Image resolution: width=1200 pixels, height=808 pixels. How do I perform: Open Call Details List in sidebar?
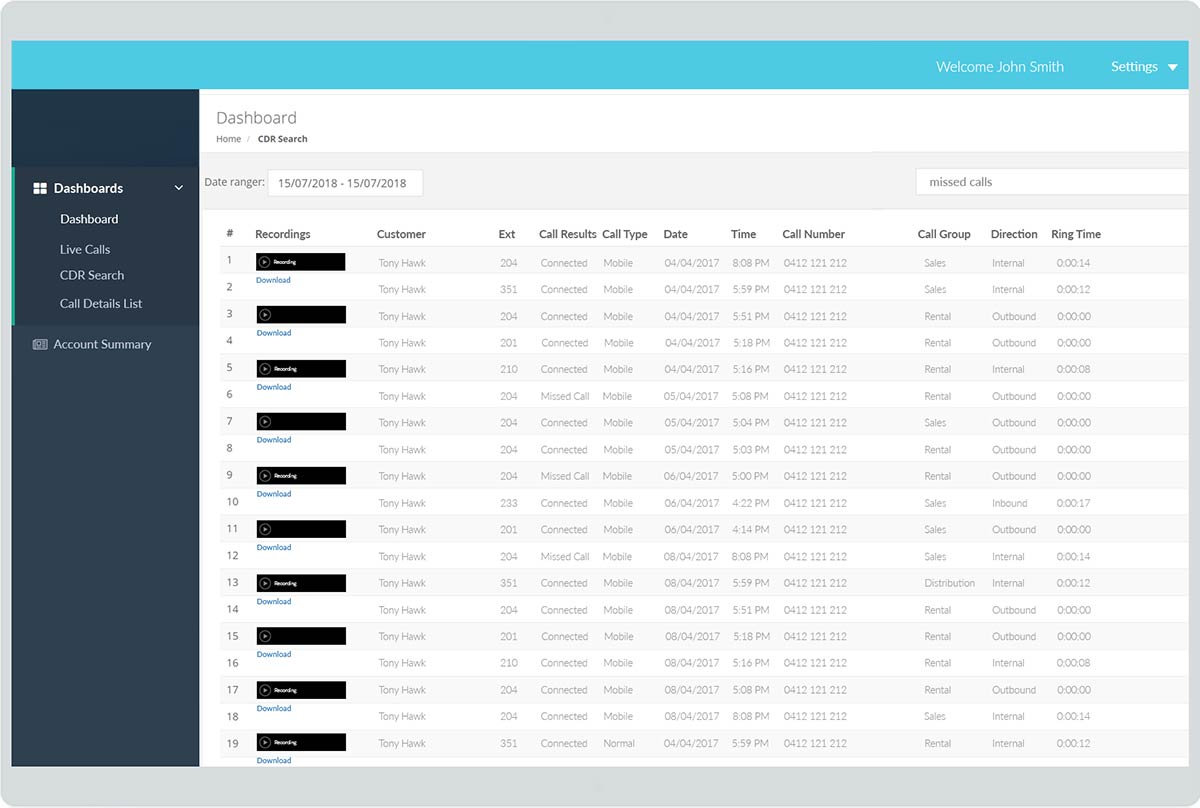[x=101, y=303]
